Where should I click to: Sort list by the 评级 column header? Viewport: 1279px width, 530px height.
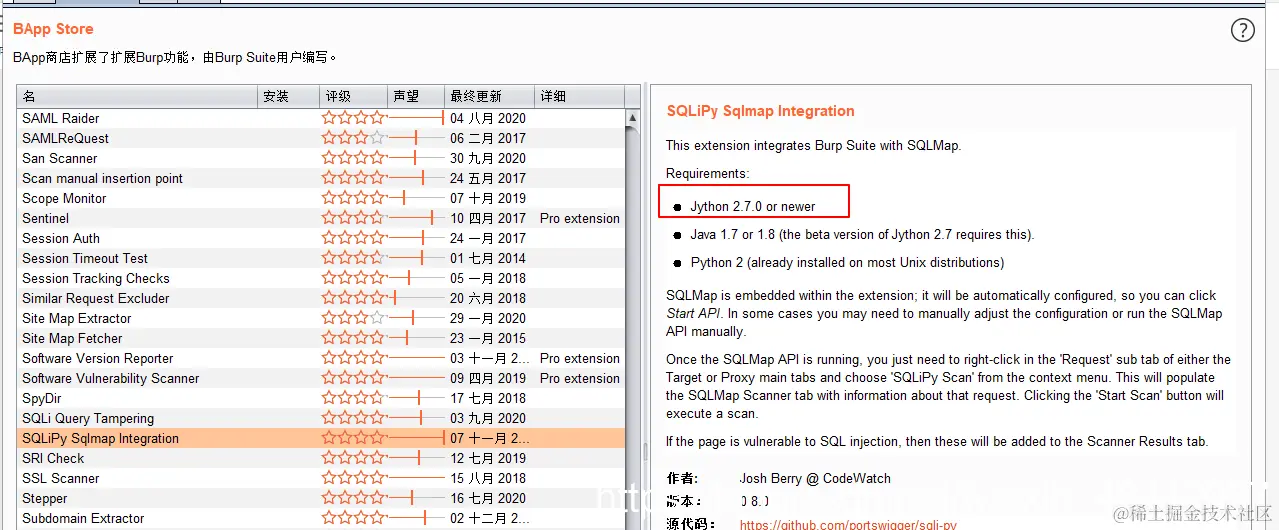click(x=354, y=96)
